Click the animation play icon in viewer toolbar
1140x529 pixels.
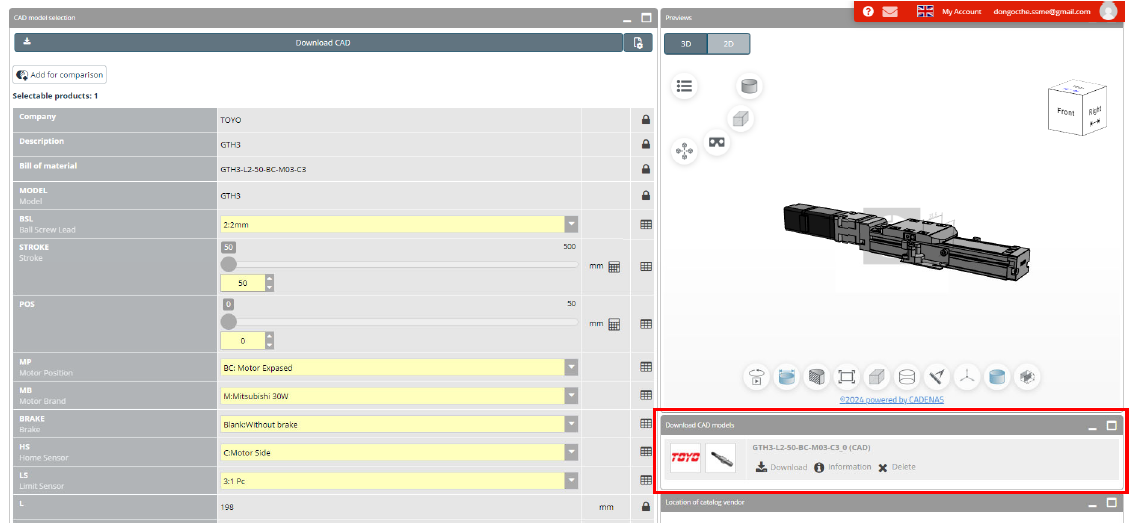757,377
